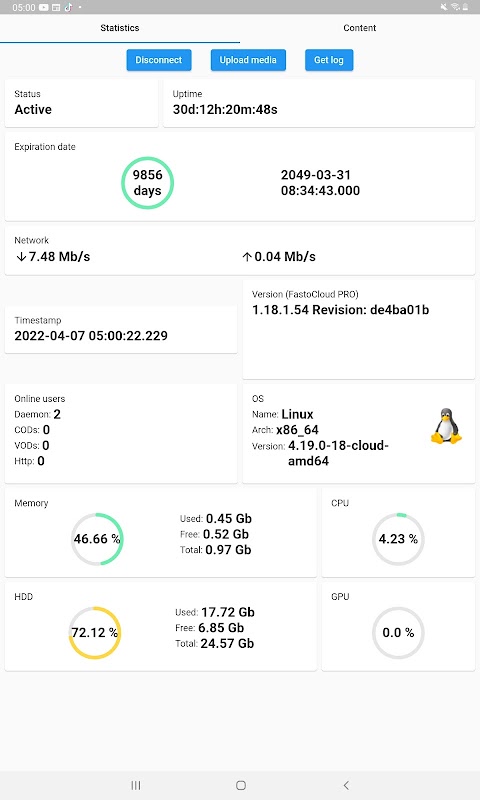Image resolution: width=480 pixels, height=800 pixels.
Task: Tap the TikTok icon in status bar
Action: point(68,7)
